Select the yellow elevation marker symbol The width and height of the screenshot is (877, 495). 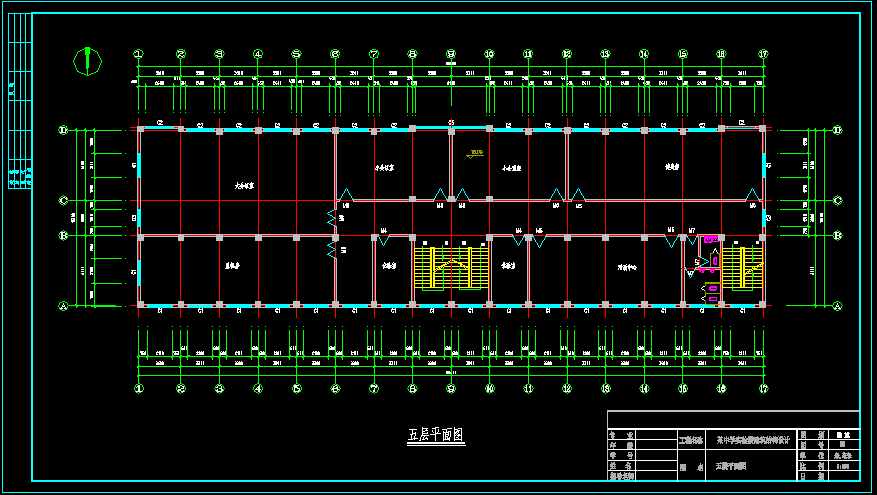click(x=473, y=154)
